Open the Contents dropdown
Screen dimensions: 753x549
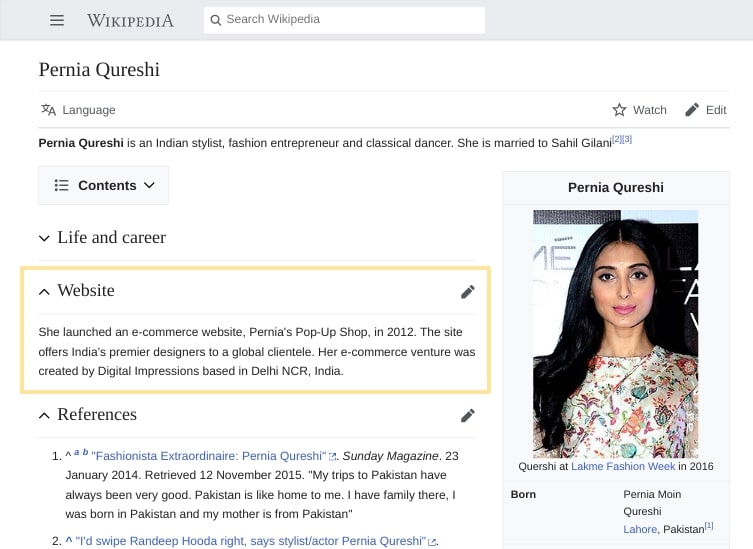coord(104,185)
